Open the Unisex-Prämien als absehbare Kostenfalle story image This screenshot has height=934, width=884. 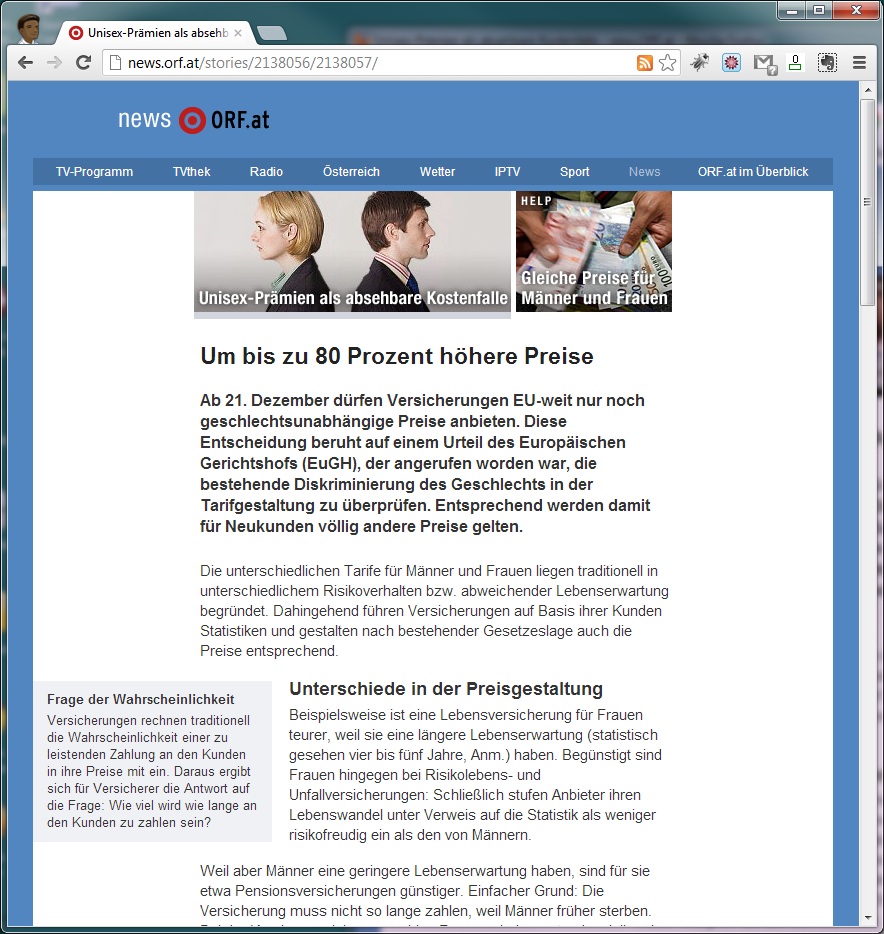click(352, 251)
